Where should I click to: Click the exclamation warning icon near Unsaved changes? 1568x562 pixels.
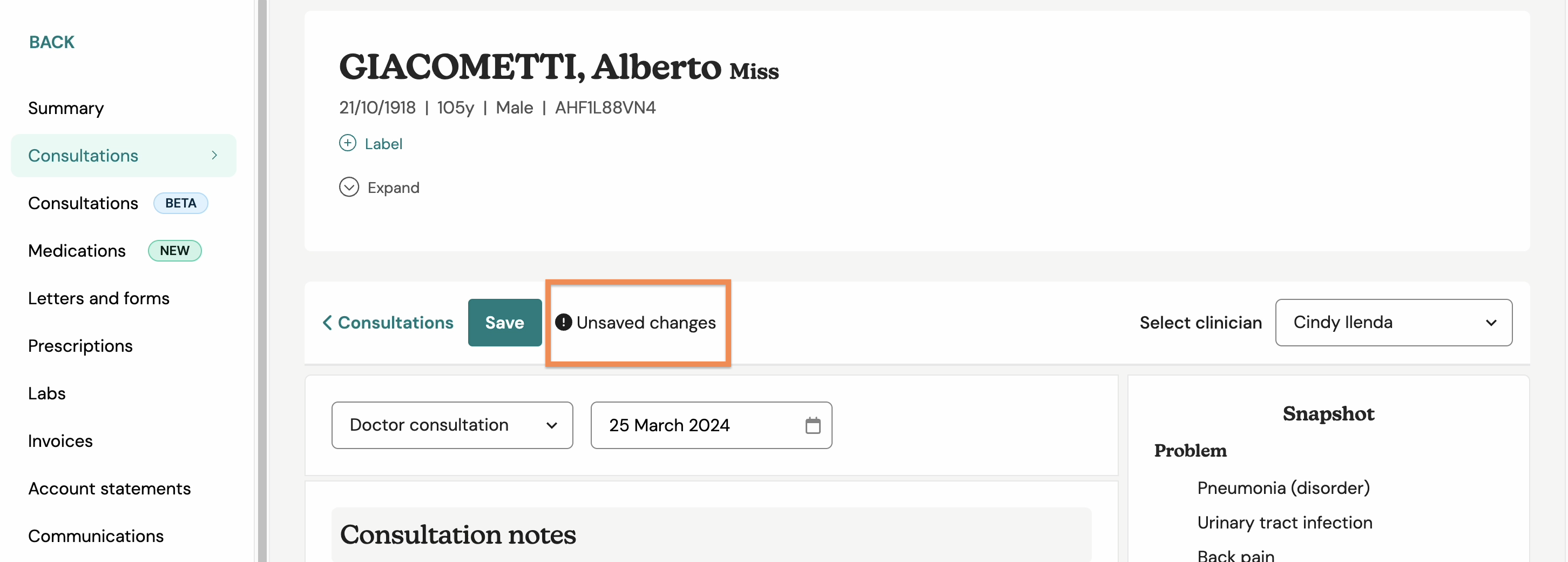point(563,322)
